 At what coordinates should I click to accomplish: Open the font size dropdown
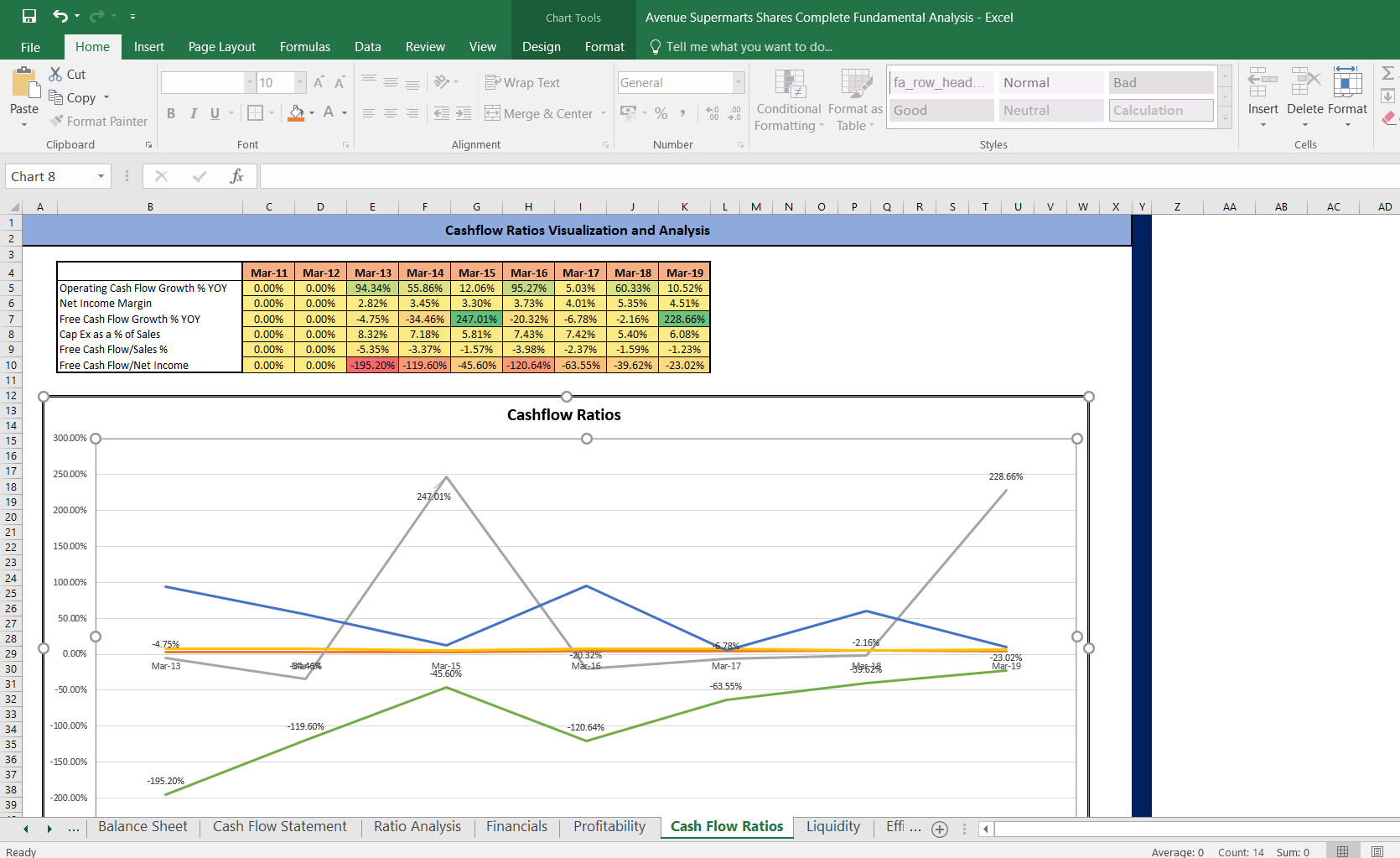pos(300,82)
